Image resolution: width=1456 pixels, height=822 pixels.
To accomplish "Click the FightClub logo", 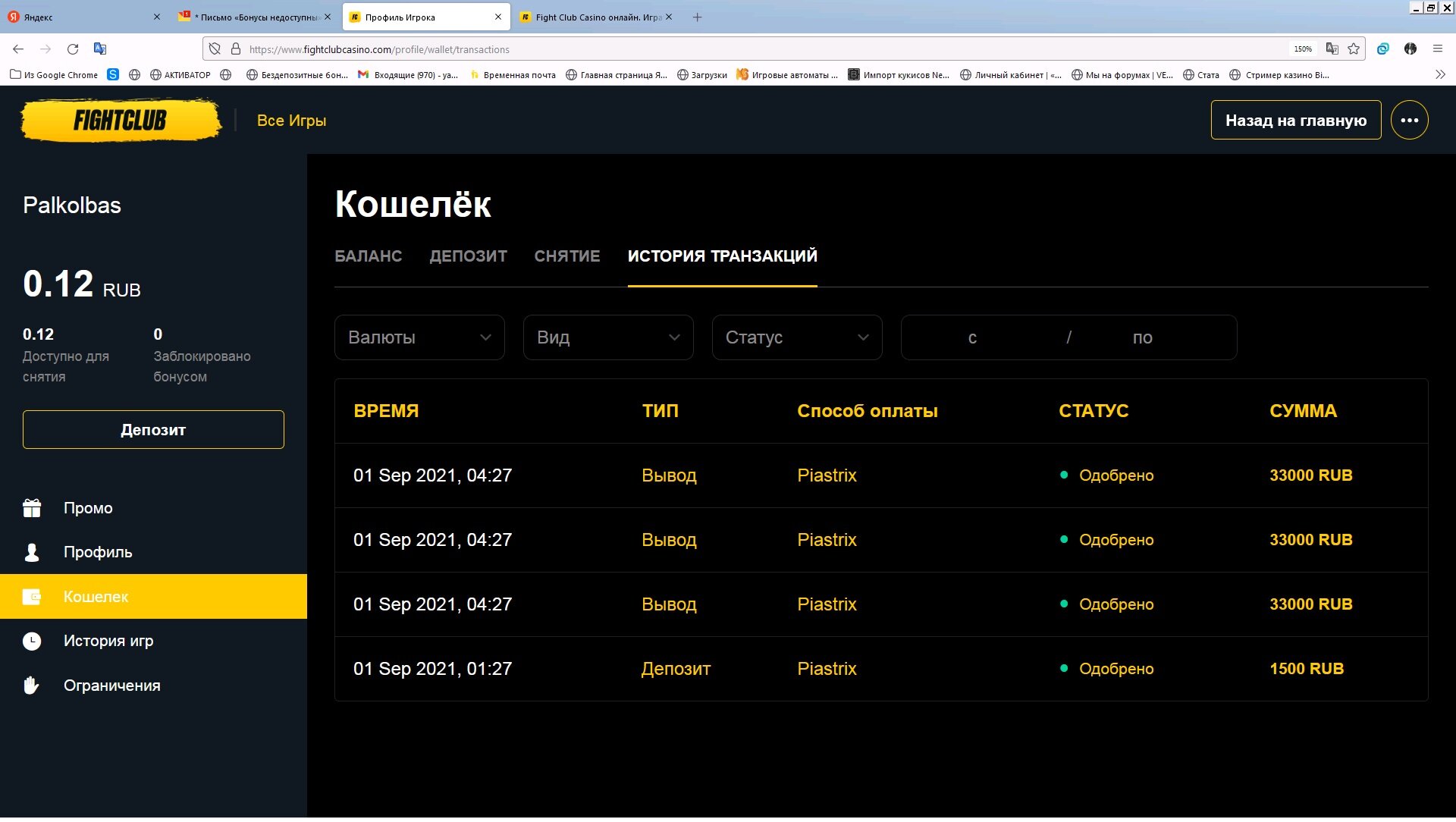I will [x=120, y=120].
